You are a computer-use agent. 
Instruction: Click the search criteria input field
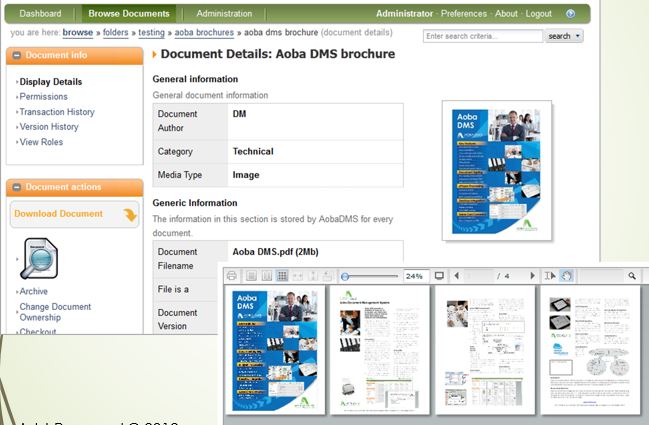(x=483, y=36)
